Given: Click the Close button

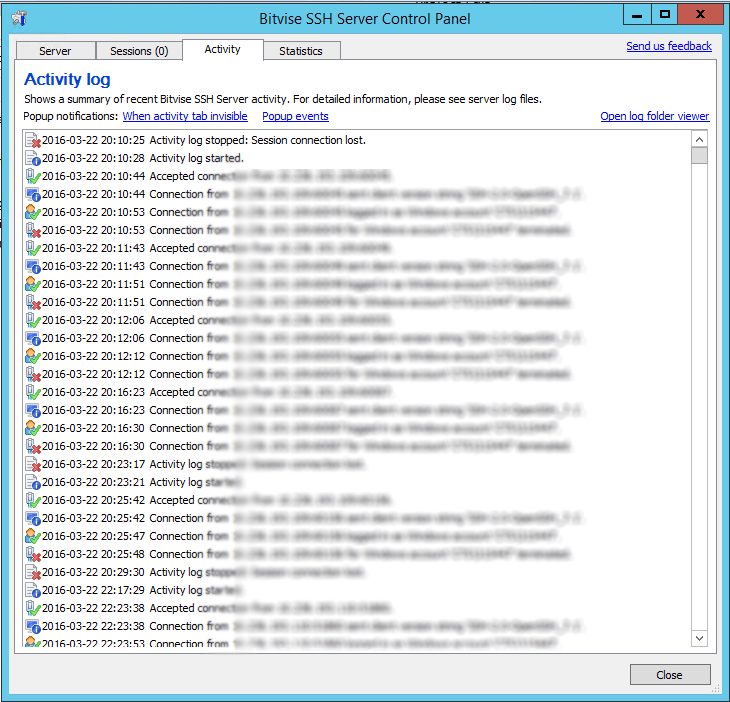Looking at the screenshot, I should click(670, 675).
